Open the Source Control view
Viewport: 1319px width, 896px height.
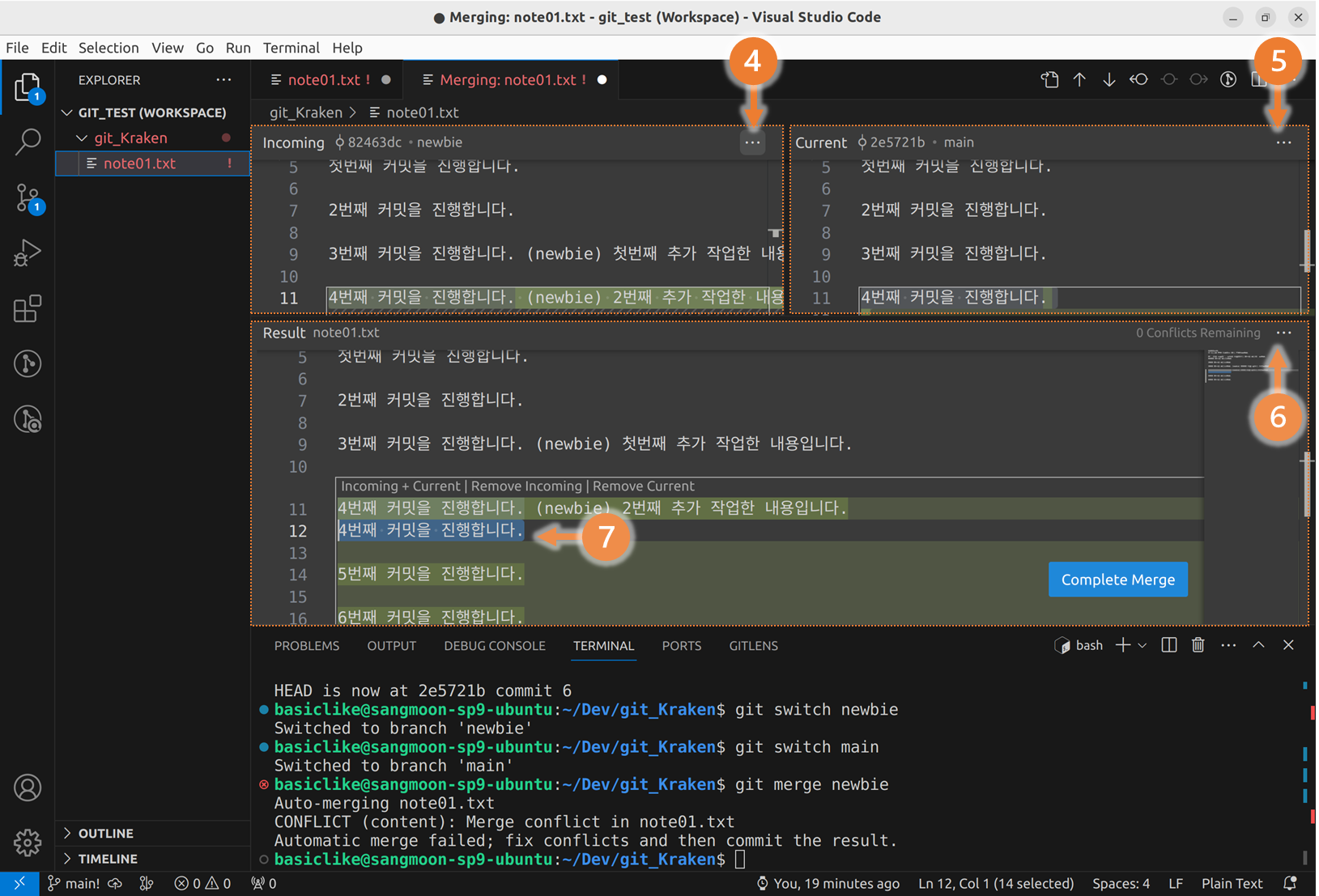[28, 197]
